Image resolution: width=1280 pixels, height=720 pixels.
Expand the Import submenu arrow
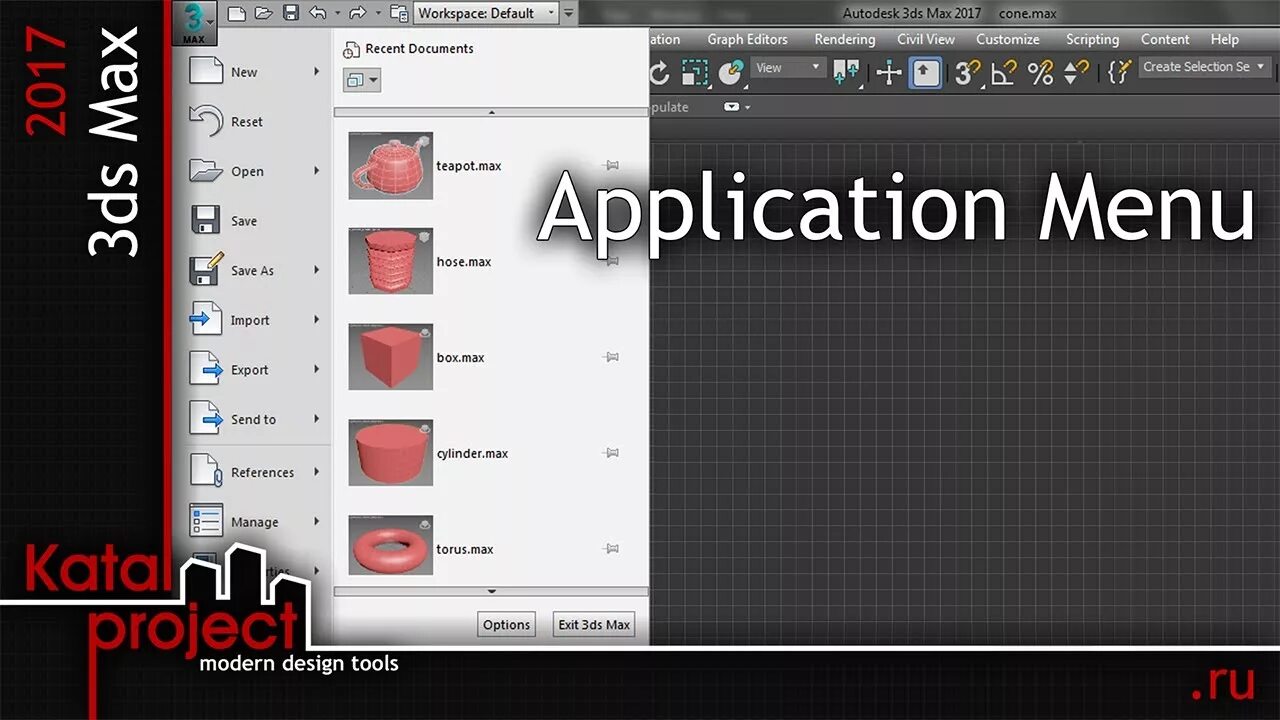click(316, 320)
